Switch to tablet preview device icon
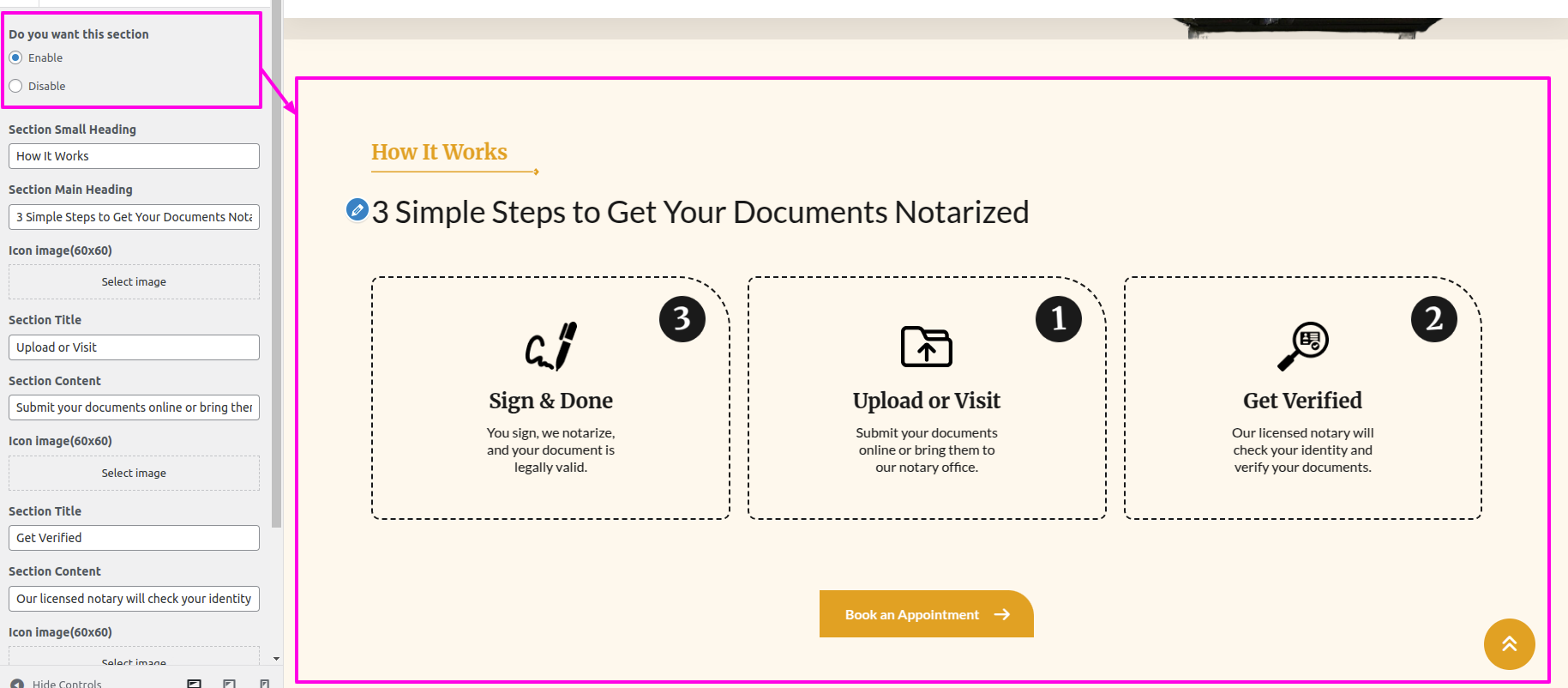 pyautogui.click(x=229, y=684)
